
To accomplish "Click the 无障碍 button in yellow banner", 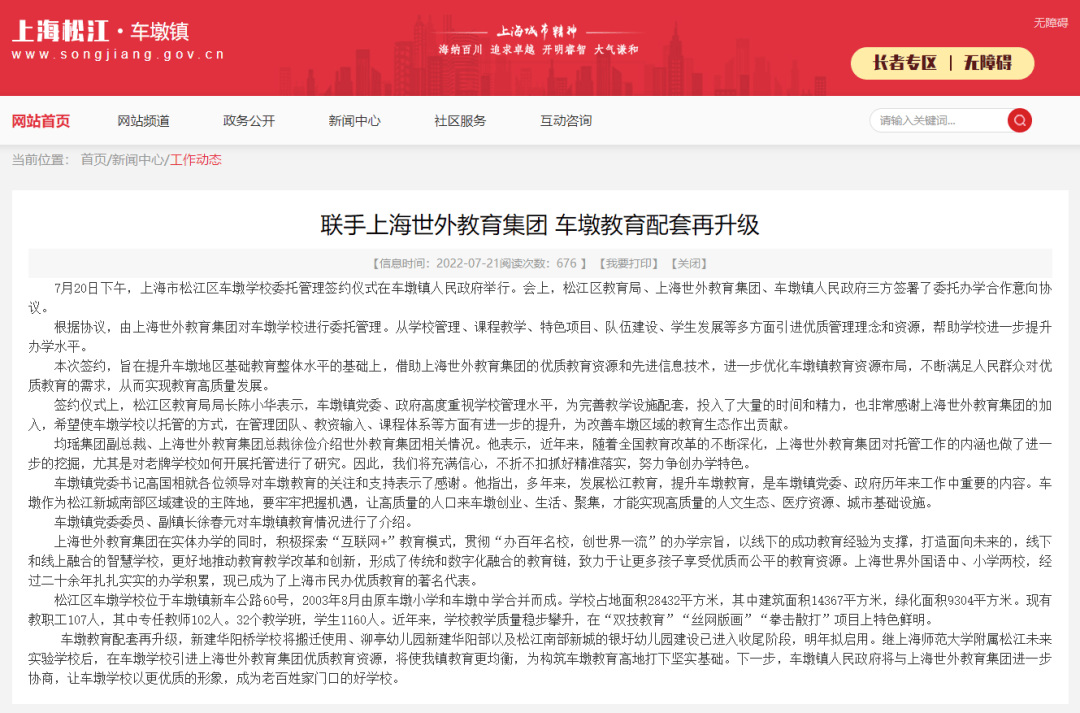I will click(x=988, y=63).
